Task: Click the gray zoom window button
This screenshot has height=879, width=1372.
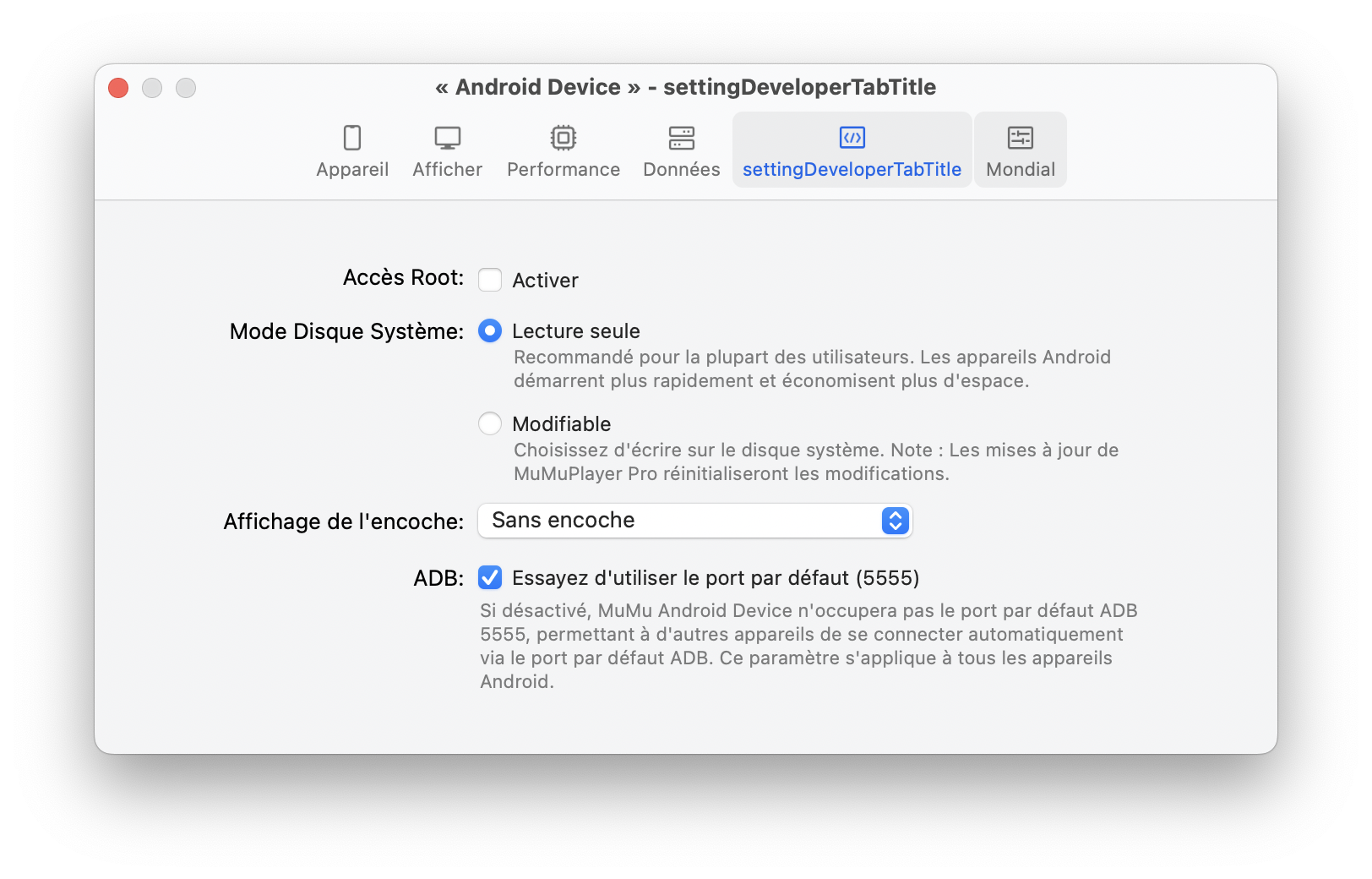Action: point(186,88)
